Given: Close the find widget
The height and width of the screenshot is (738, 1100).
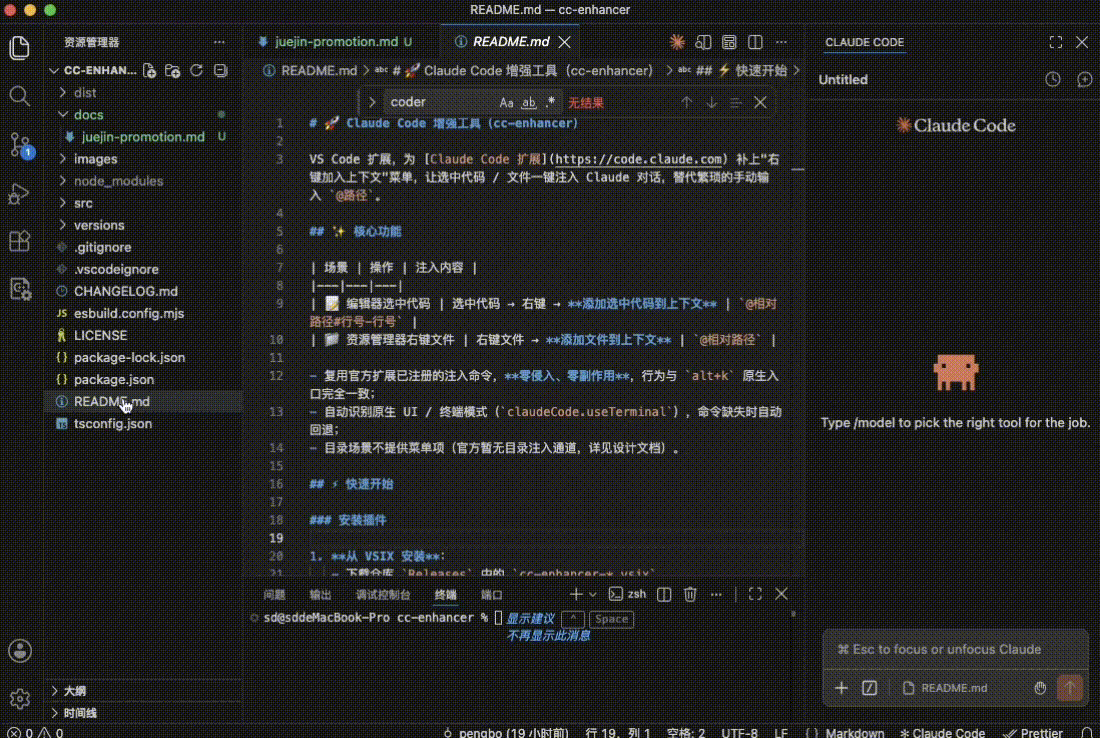Looking at the screenshot, I should click(760, 102).
